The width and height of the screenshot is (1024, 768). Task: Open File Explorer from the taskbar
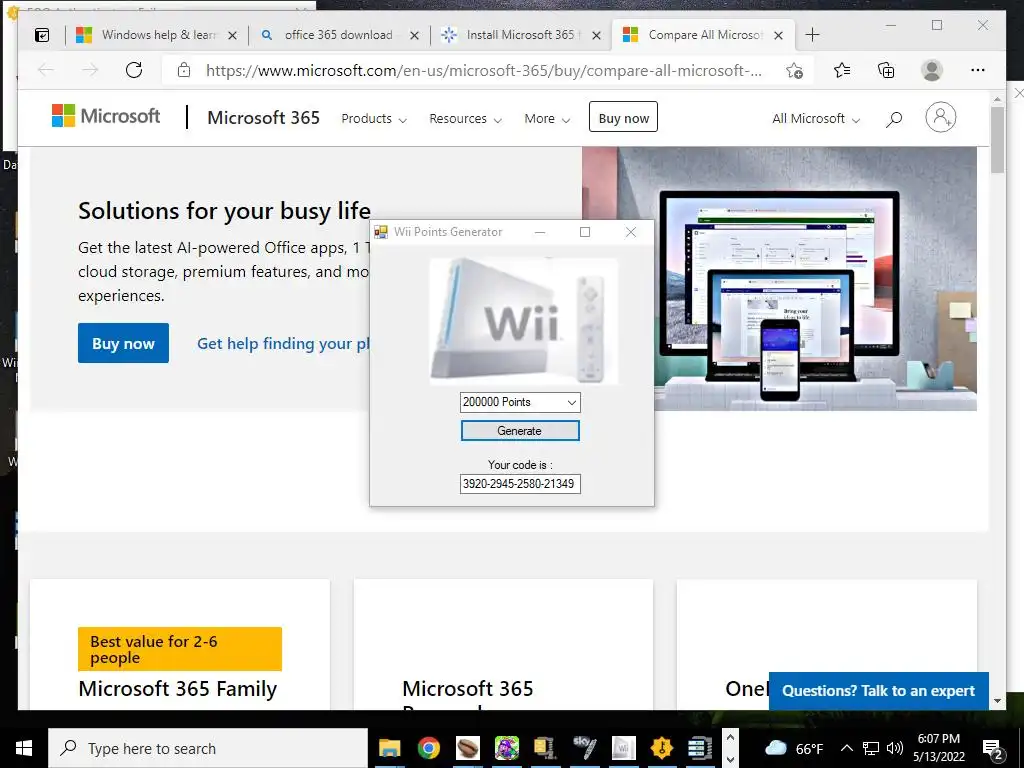tap(390, 748)
